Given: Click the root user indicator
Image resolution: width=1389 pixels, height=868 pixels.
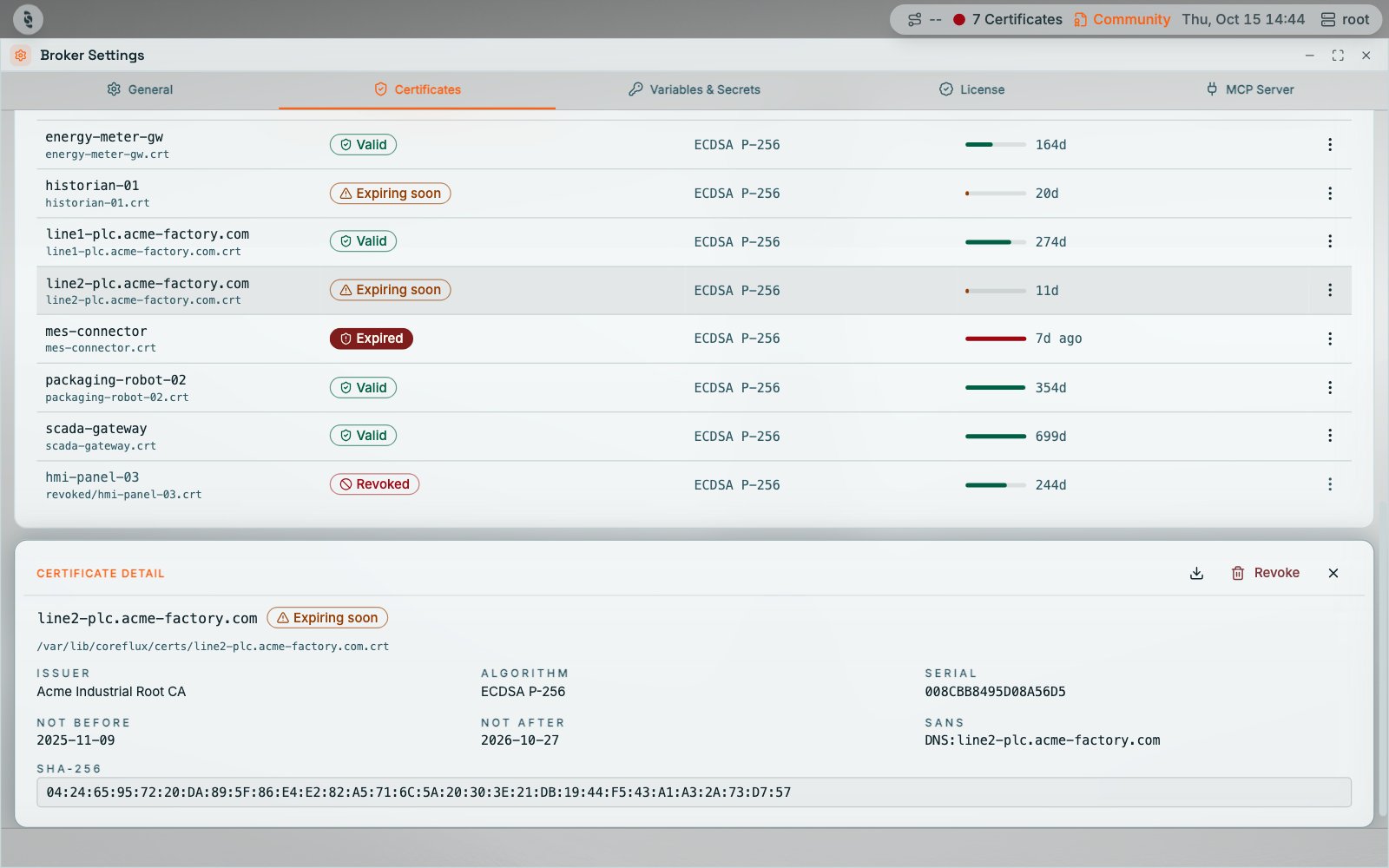Looking at the screenshot, I should 1345,19.
